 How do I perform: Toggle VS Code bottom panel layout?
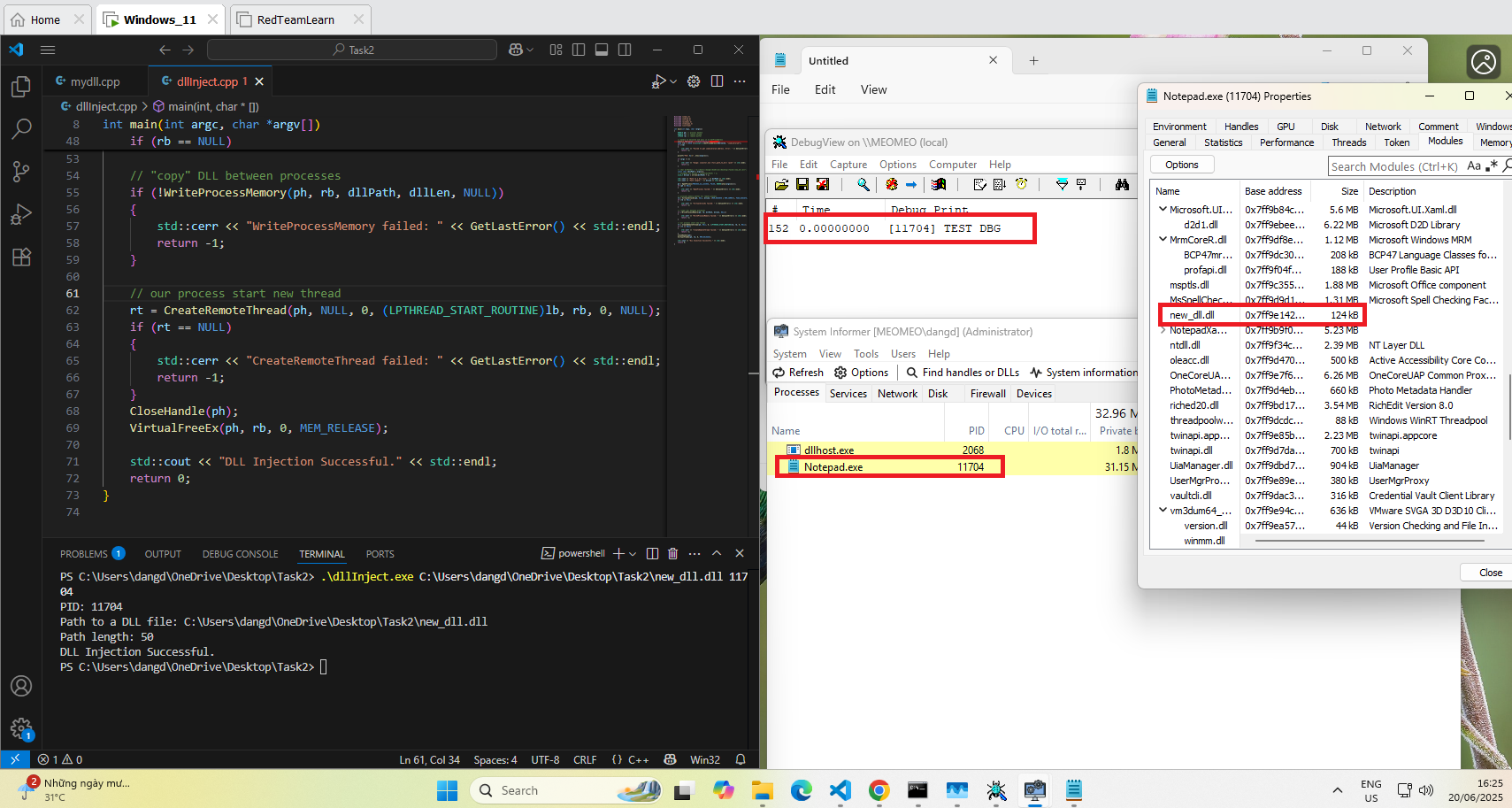[x=602, y=50]
